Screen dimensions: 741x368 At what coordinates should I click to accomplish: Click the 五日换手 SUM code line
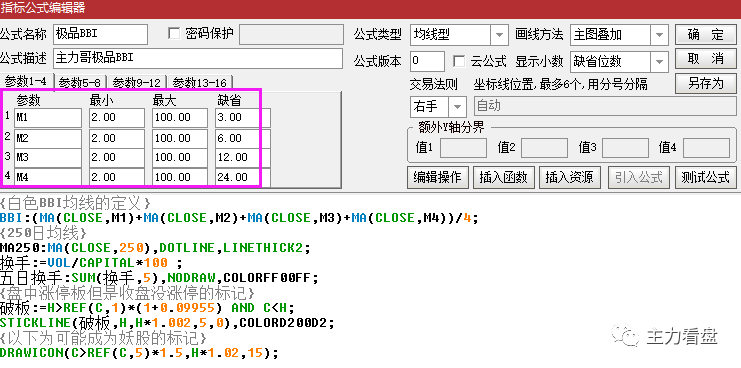pyautogui.click(x=160, y=277)
